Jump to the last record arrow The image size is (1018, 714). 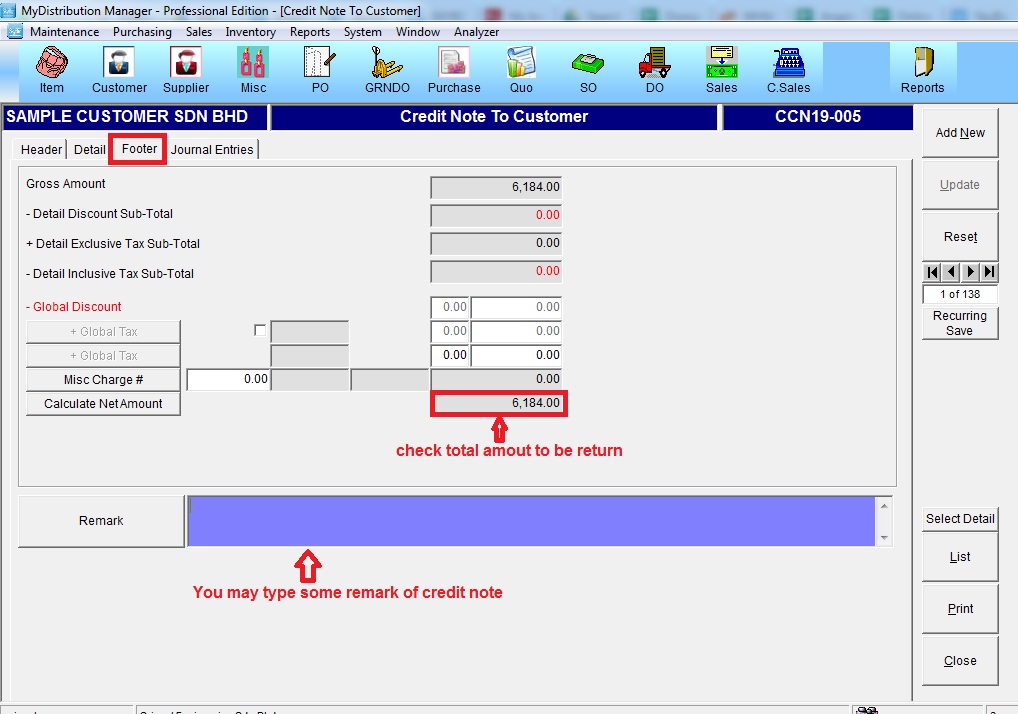click(989, 272)
